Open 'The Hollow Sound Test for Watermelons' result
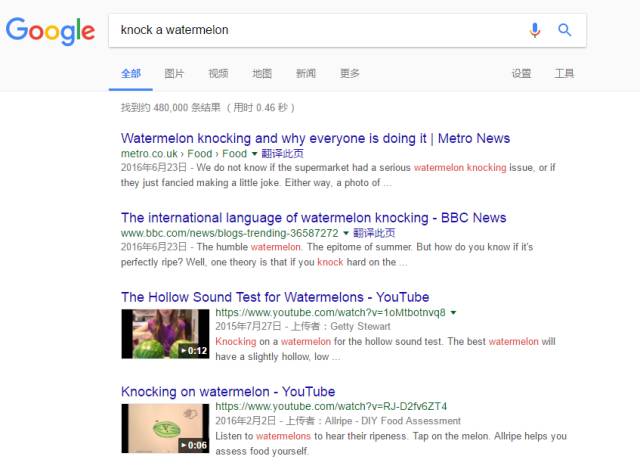Screen dimensions: 640x475 [x=275, y=297]
